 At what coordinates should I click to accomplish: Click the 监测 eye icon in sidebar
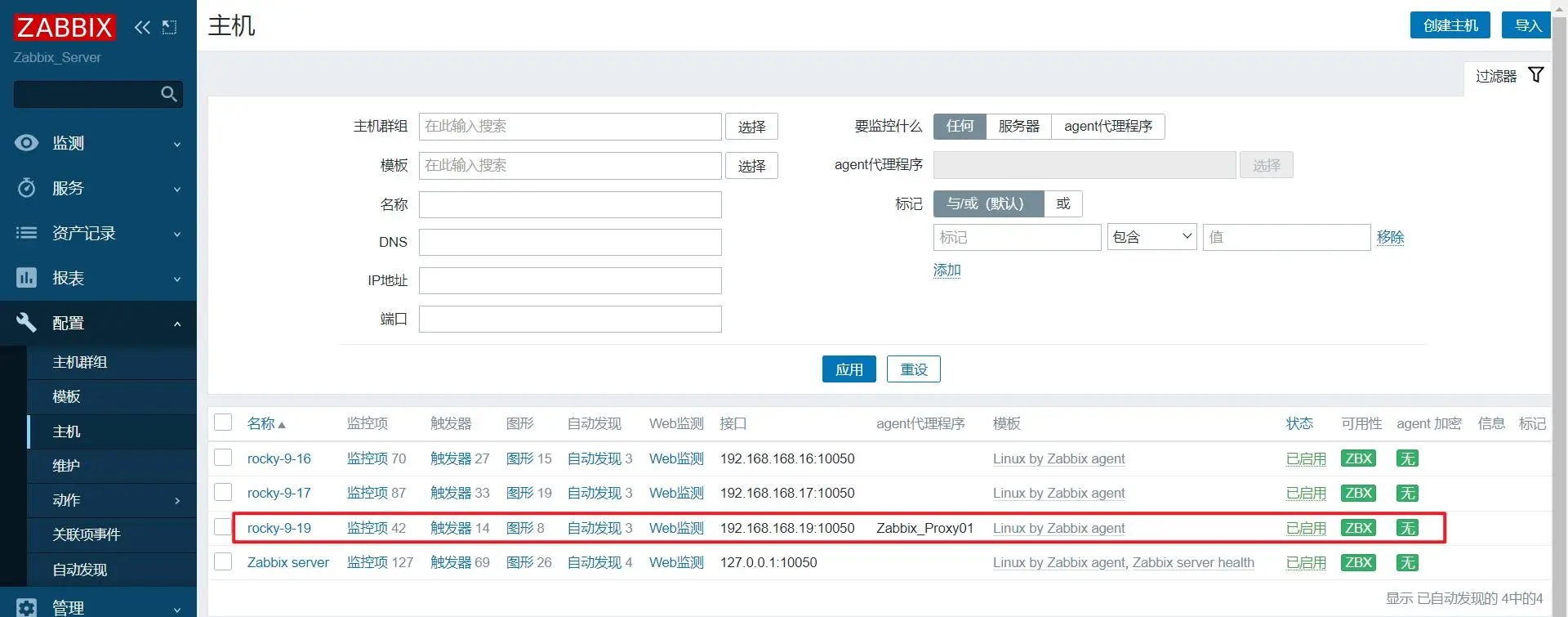tap(26, 143)
